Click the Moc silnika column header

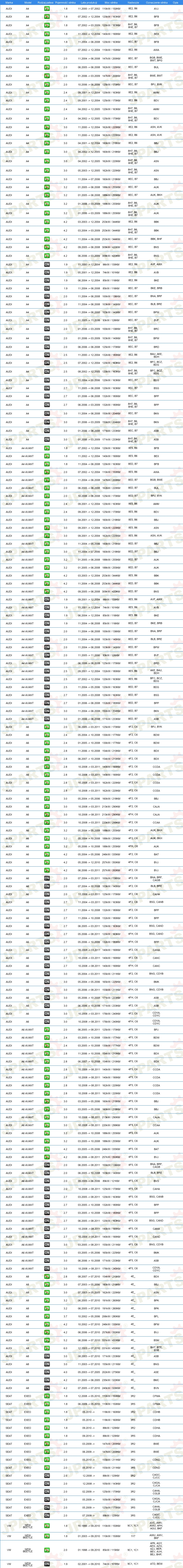tap(111, 2)
